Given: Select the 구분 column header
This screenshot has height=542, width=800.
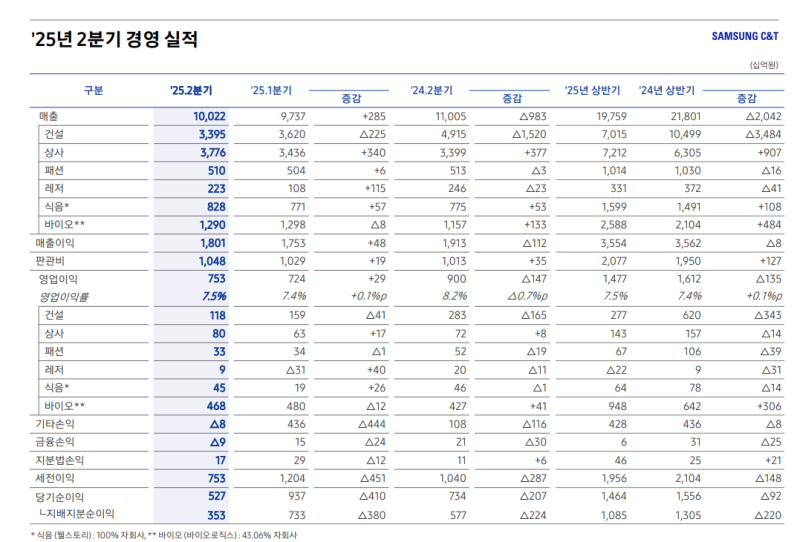Looking at the screenshot, I should (x=93, y=90).
